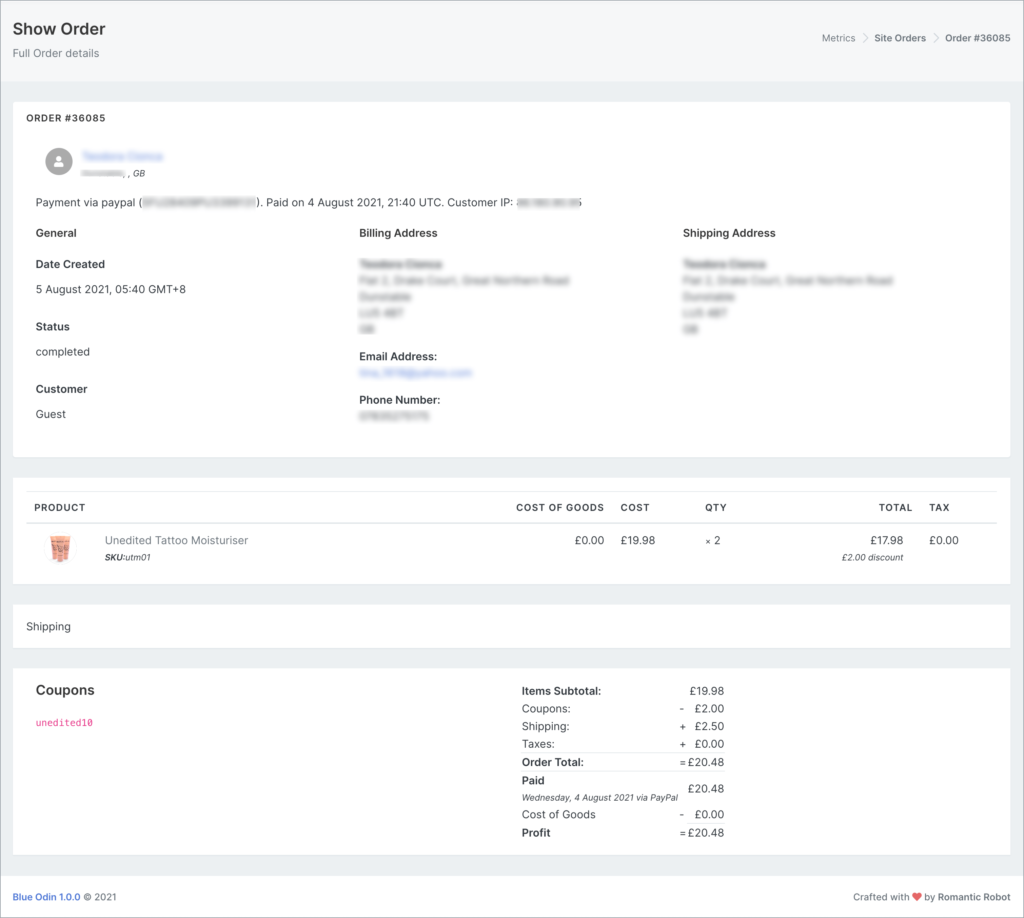Click the Product column header
Screen dimensions: 1024x918
60,508
